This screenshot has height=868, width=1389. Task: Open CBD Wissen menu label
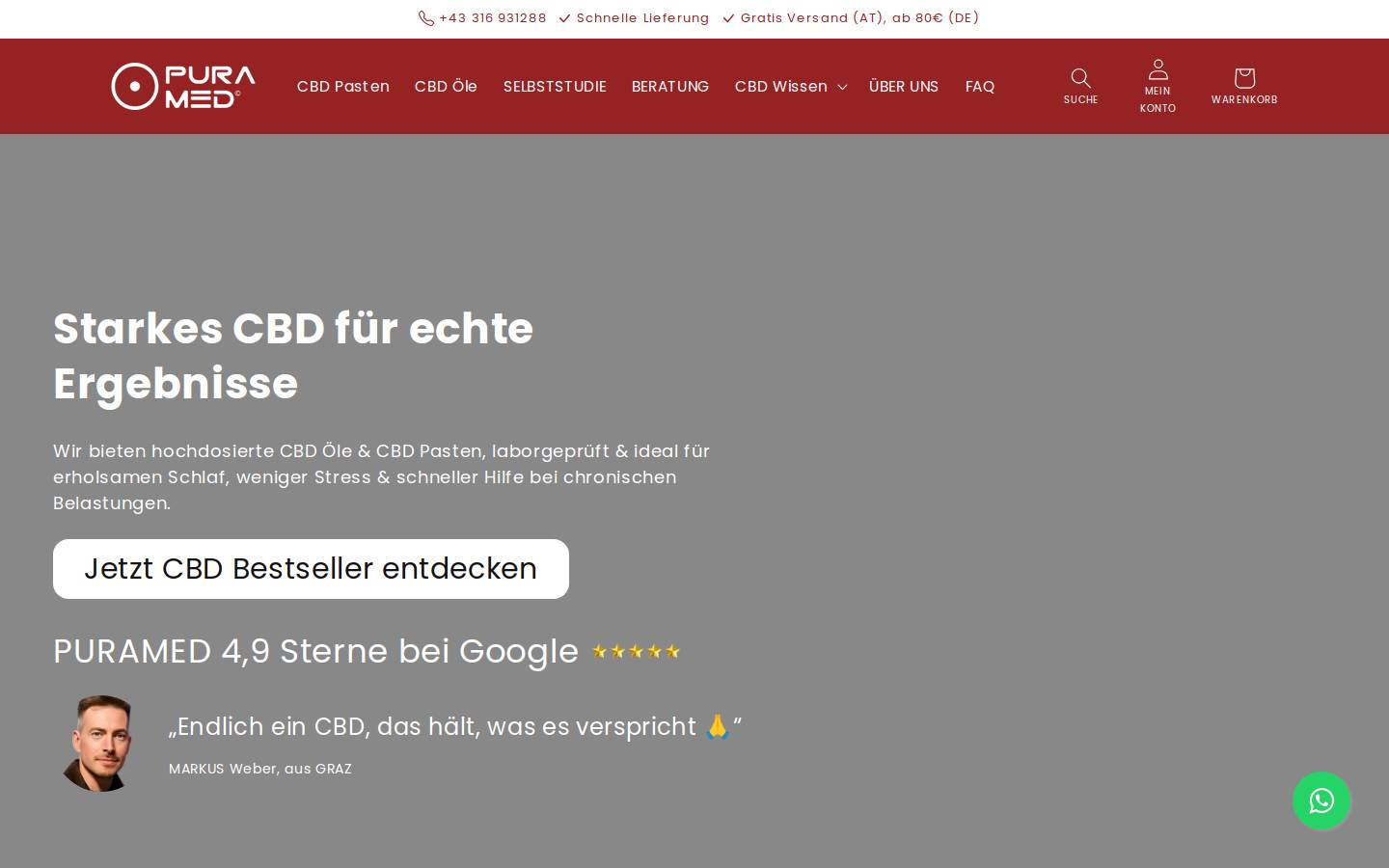(x=781, y=87)
